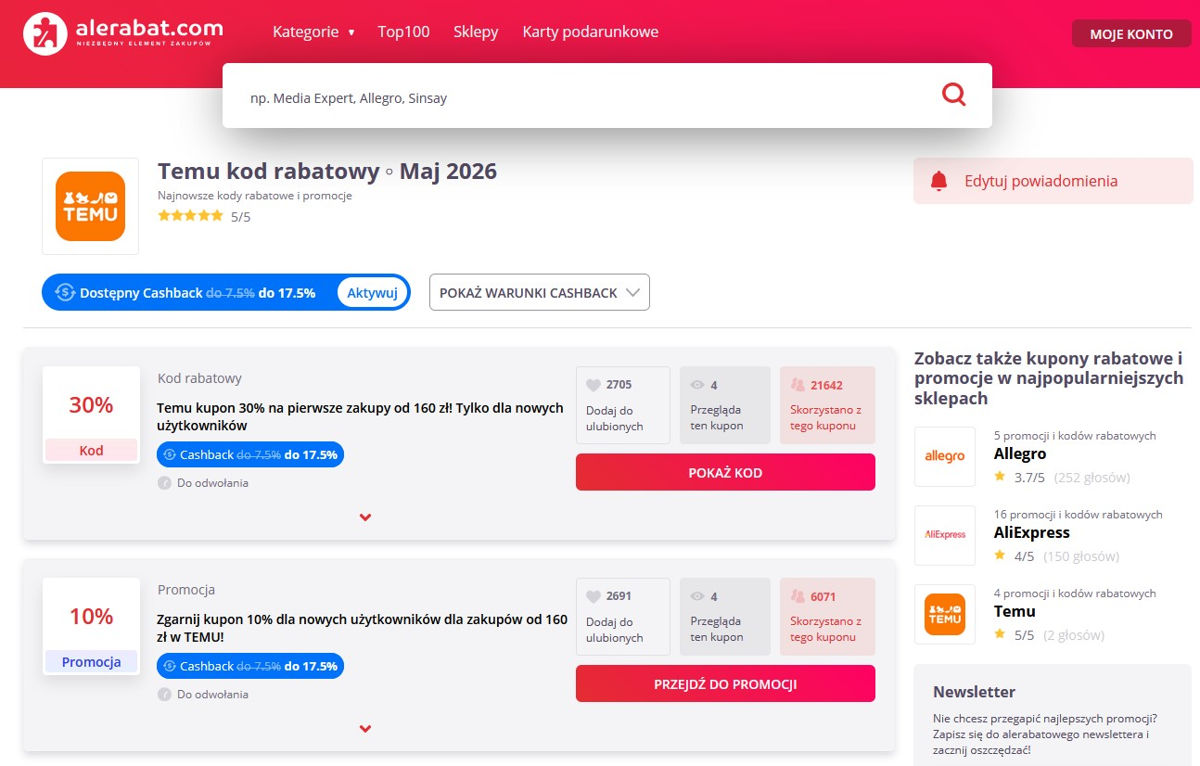Viewport: 1200px width, 766px height.
Task: Expand the 10% promotion details chevron
Action: pos(365,728)
